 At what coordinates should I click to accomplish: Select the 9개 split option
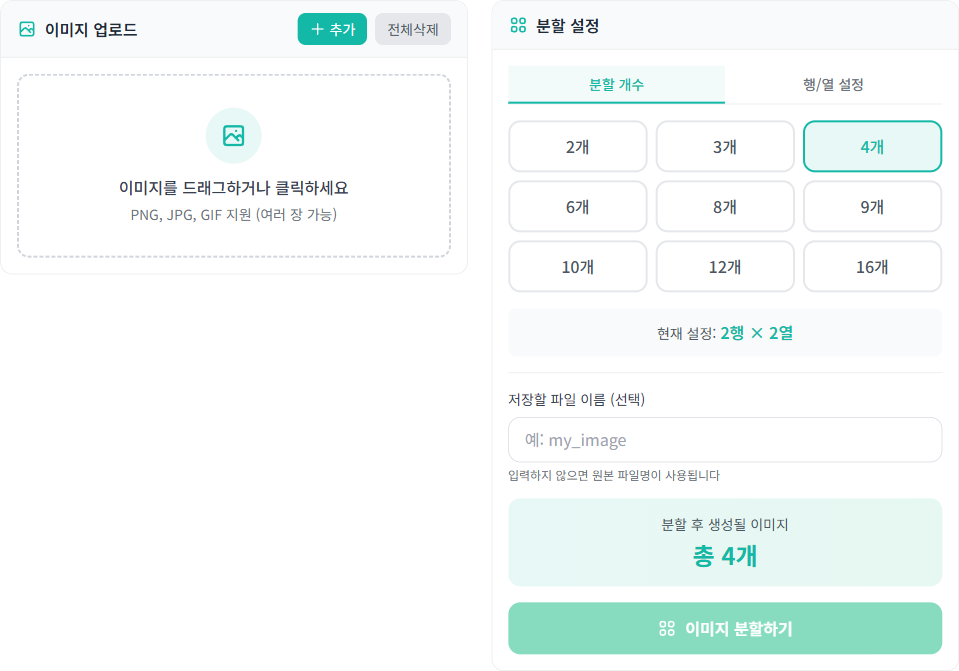pyautogui.click(x=872, y=206)
